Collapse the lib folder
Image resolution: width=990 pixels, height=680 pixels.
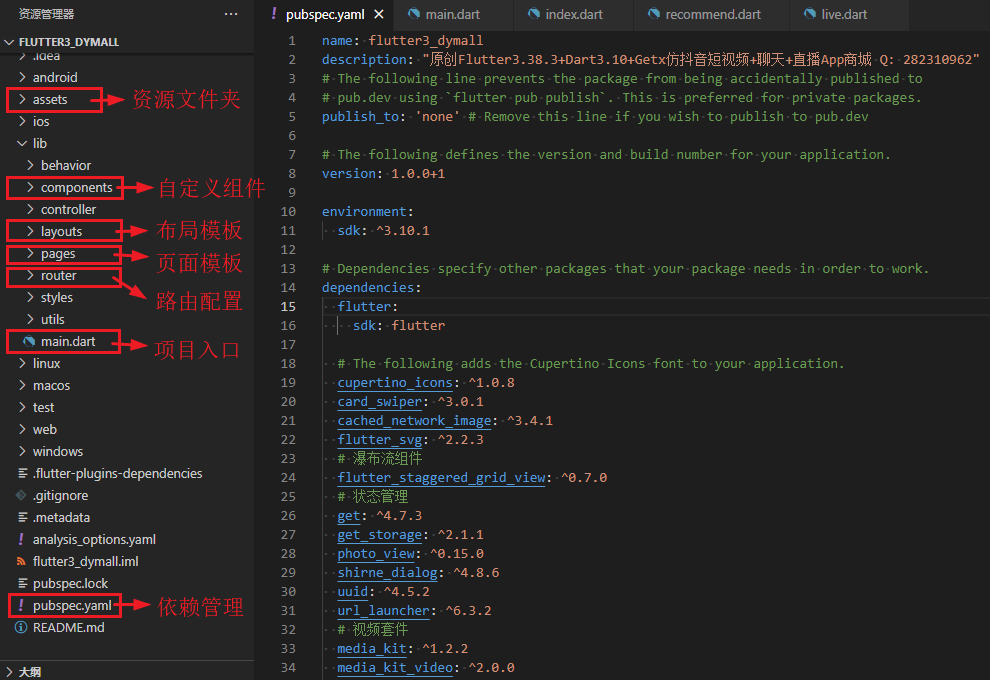tap(23, 143)
